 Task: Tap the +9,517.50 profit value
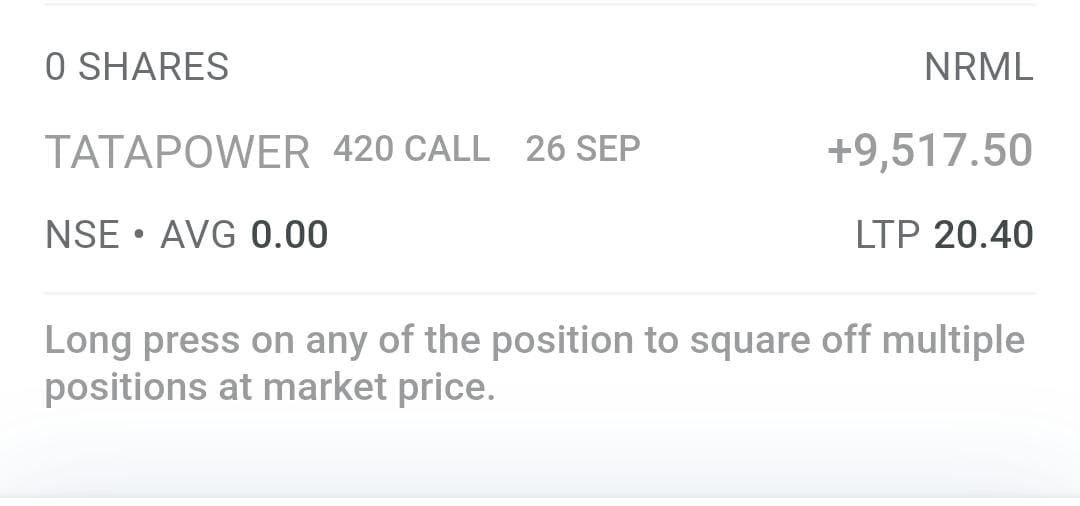pos(930,150)
